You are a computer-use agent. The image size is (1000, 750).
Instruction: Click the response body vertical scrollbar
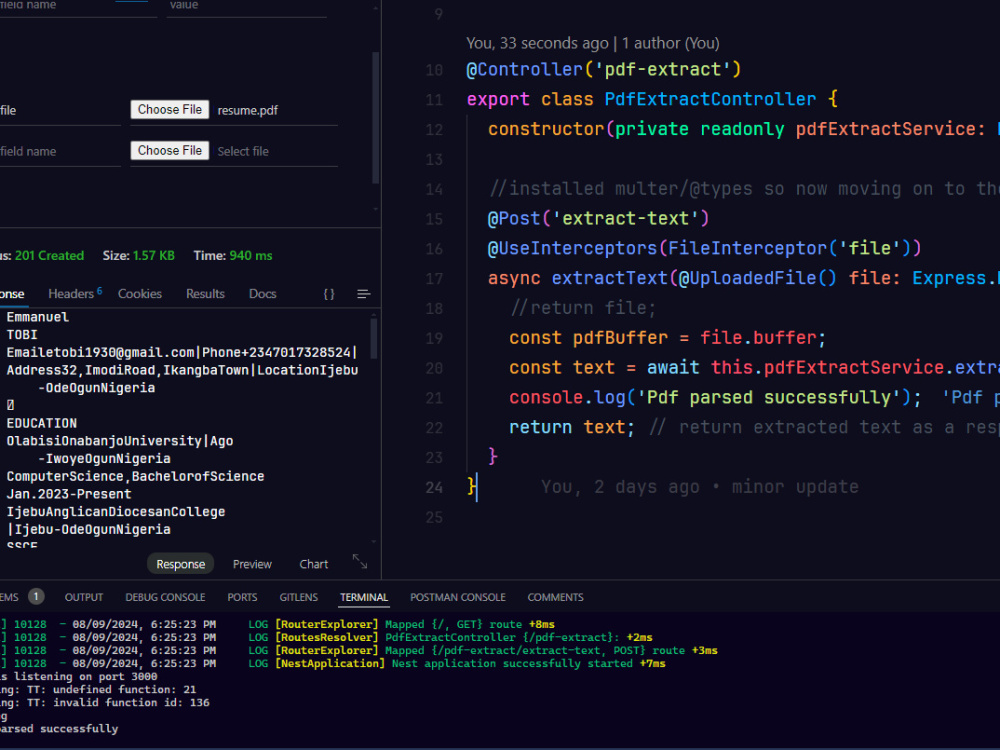[374, 339]
